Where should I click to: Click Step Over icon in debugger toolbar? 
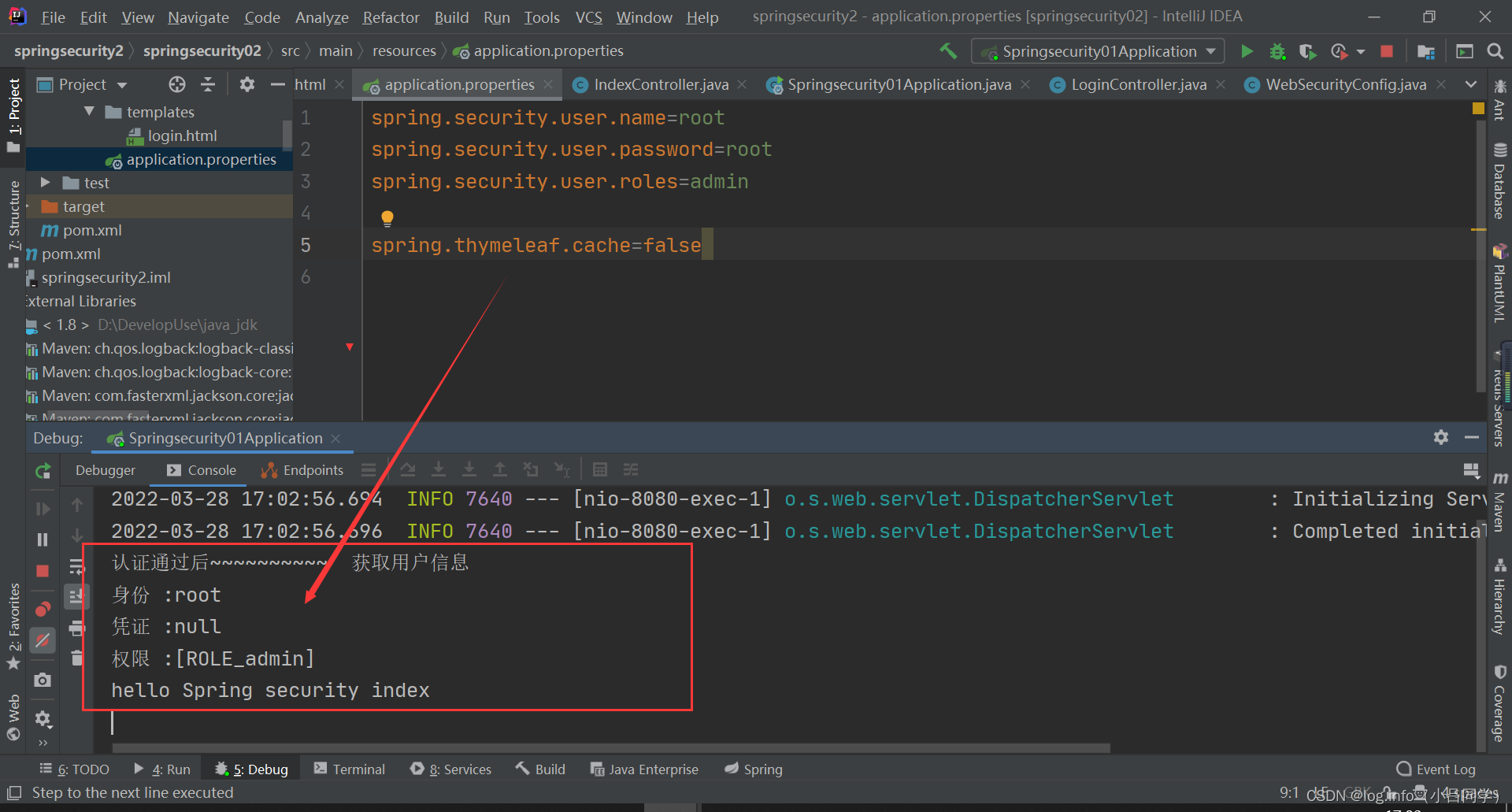(408, 470)
